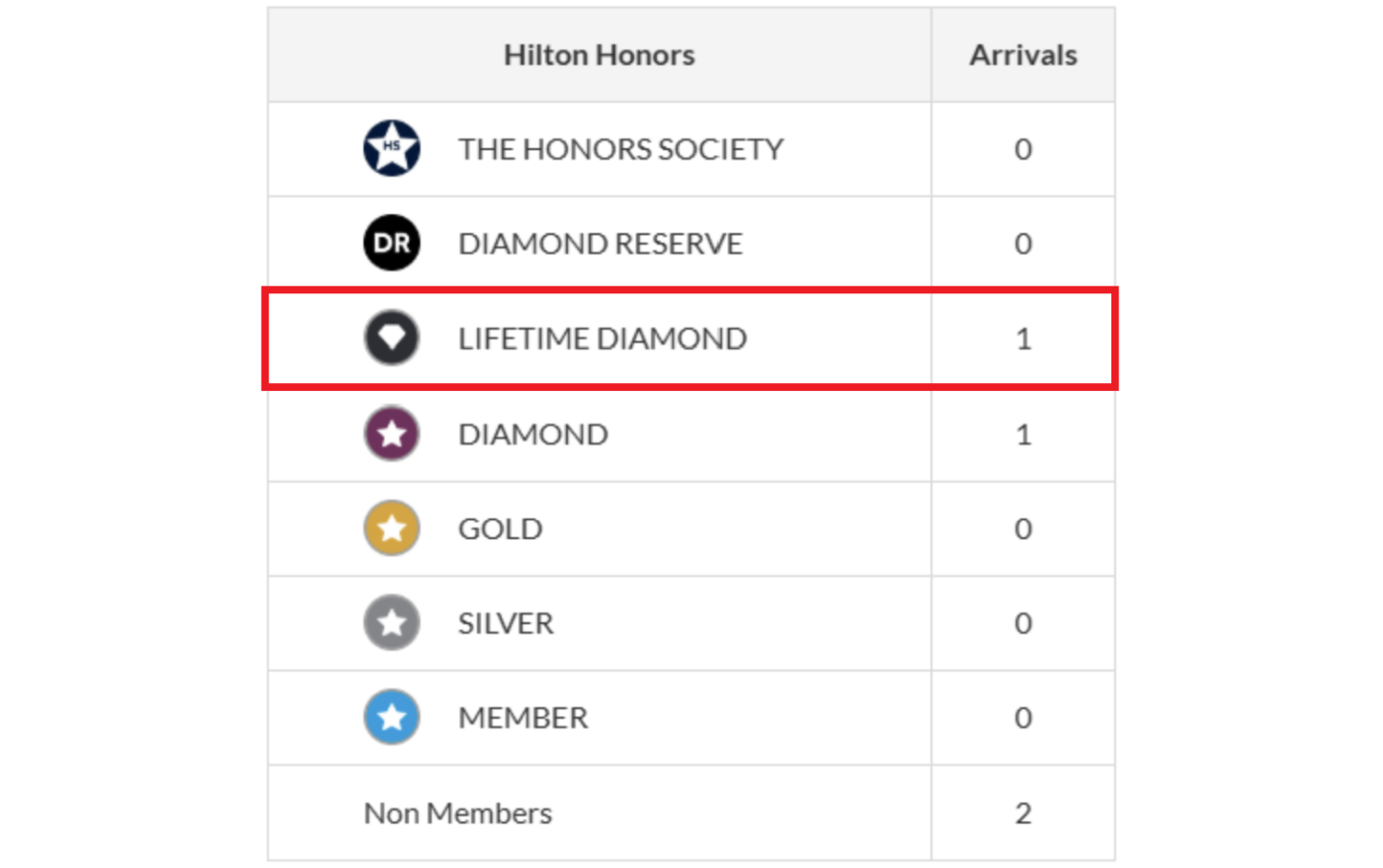This screenshot has height=868, width=1383.
Task: Click the blue Member star badge icon
Action: (x=392, y=717)
